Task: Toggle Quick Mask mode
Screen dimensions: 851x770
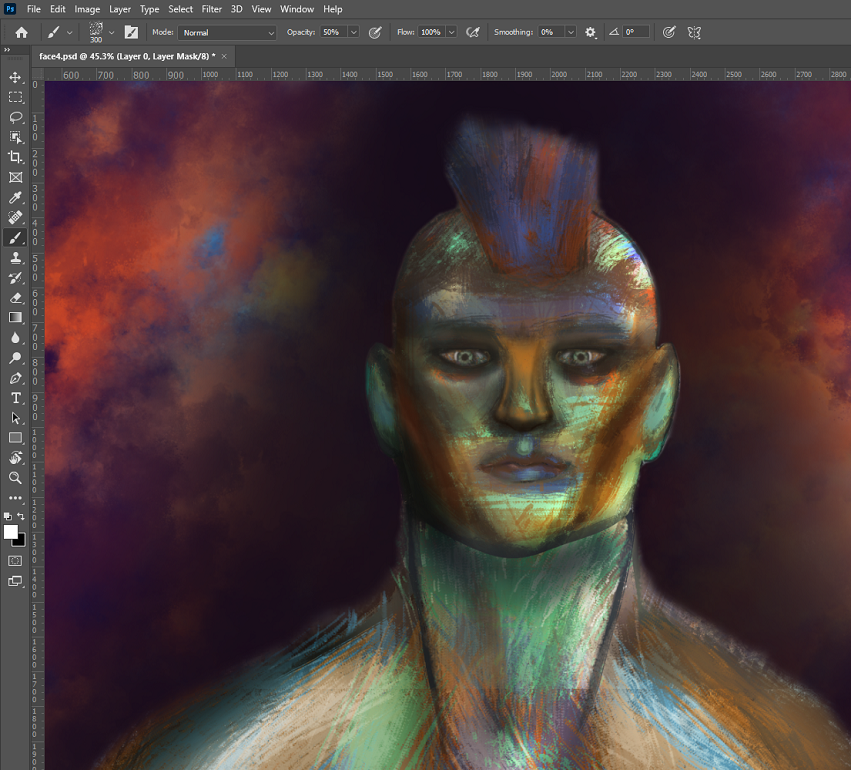Action: 15,561
